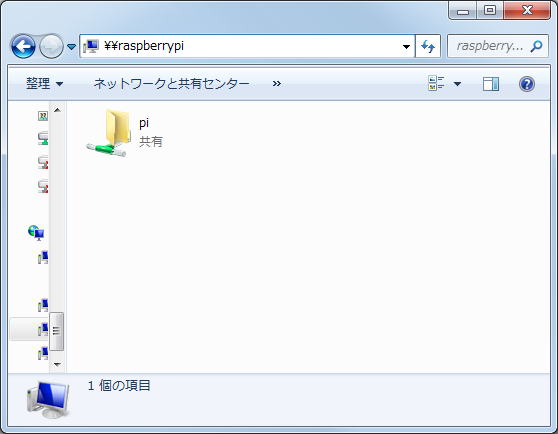Select the highlighted computer in navigation pane

29,329
